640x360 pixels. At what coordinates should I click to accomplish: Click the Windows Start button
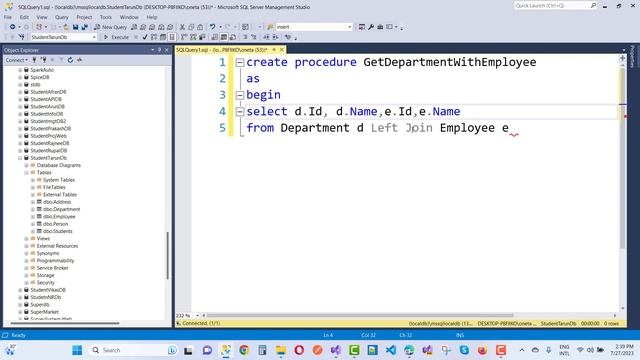77,350
